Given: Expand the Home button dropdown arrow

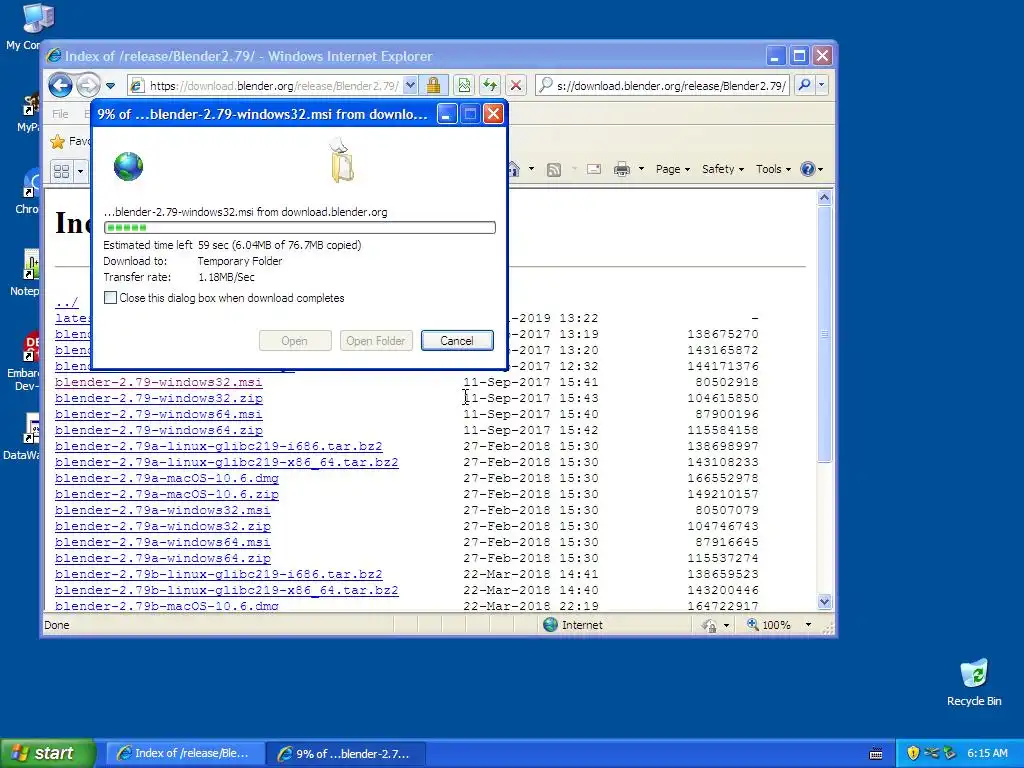Looking at the screenshot, I should tap(531, 169).
